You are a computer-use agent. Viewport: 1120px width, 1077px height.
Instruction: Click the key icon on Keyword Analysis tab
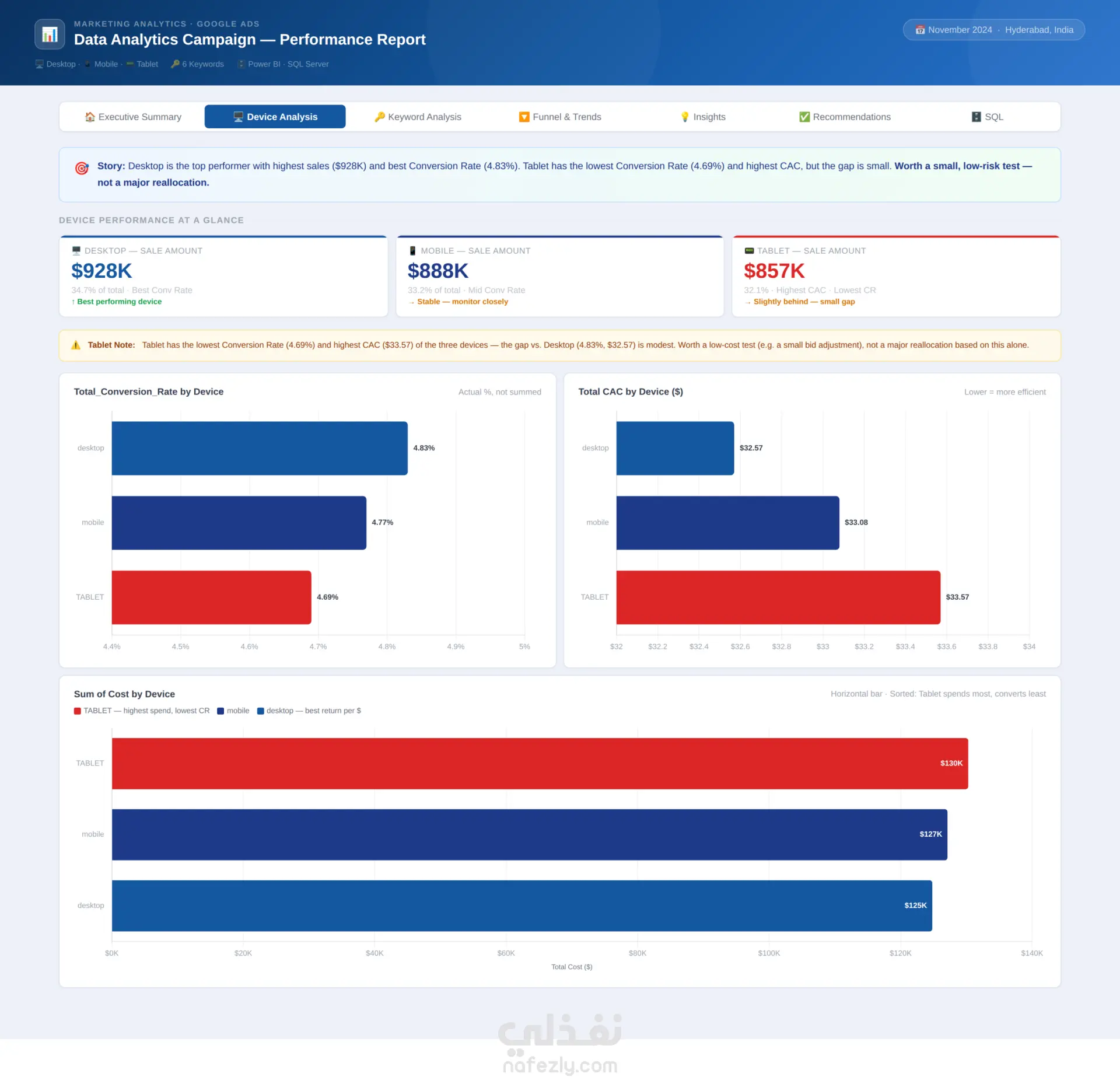pyautogui.click(x=380, y=117)
